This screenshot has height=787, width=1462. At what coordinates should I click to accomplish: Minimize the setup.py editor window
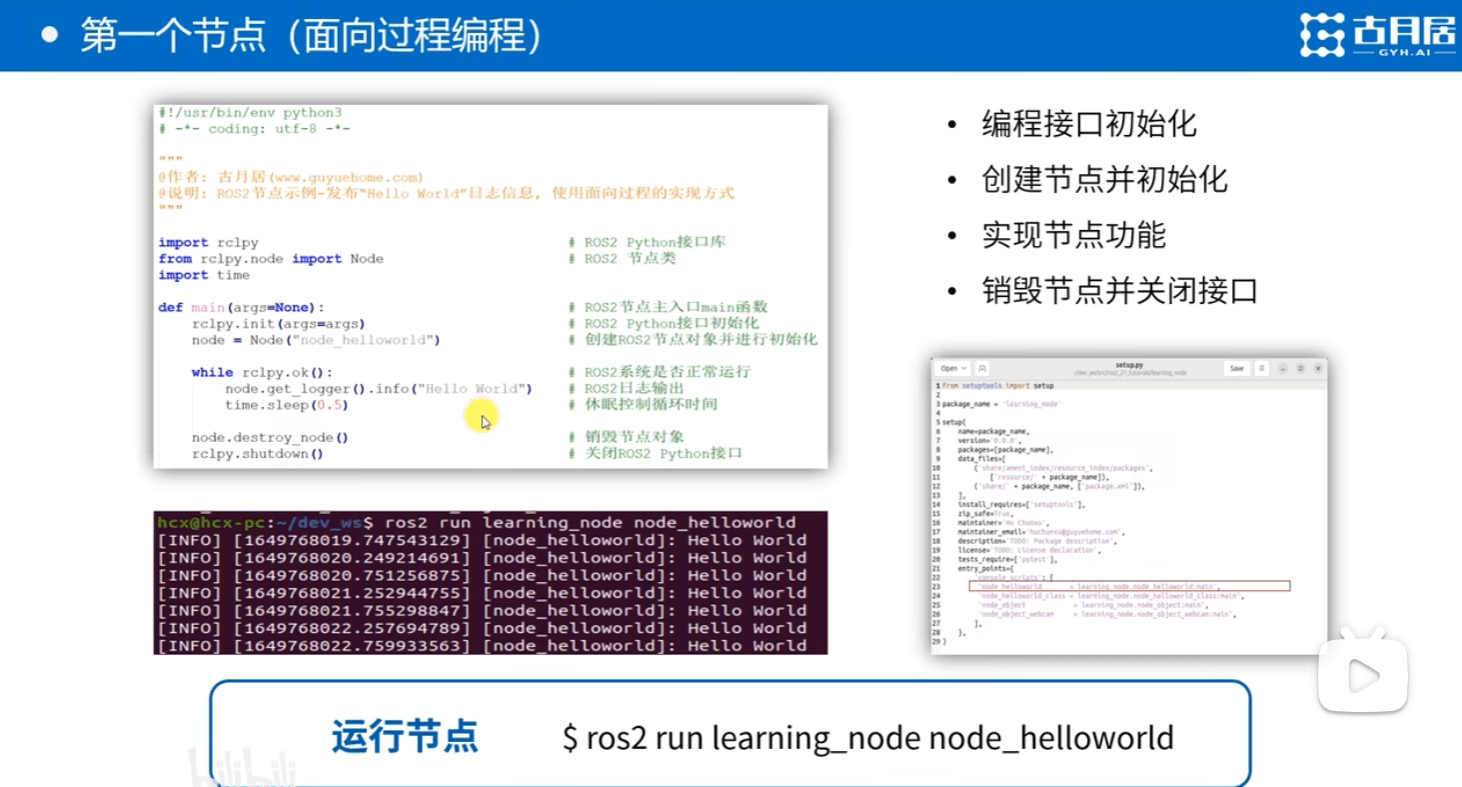click(x=1284, y=368)
